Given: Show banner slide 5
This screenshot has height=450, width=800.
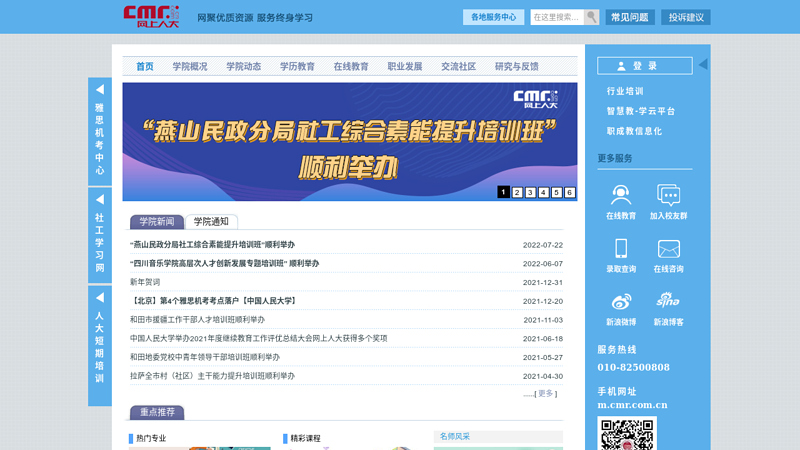Looking at the screenshot, I should (x=557, y=192).
